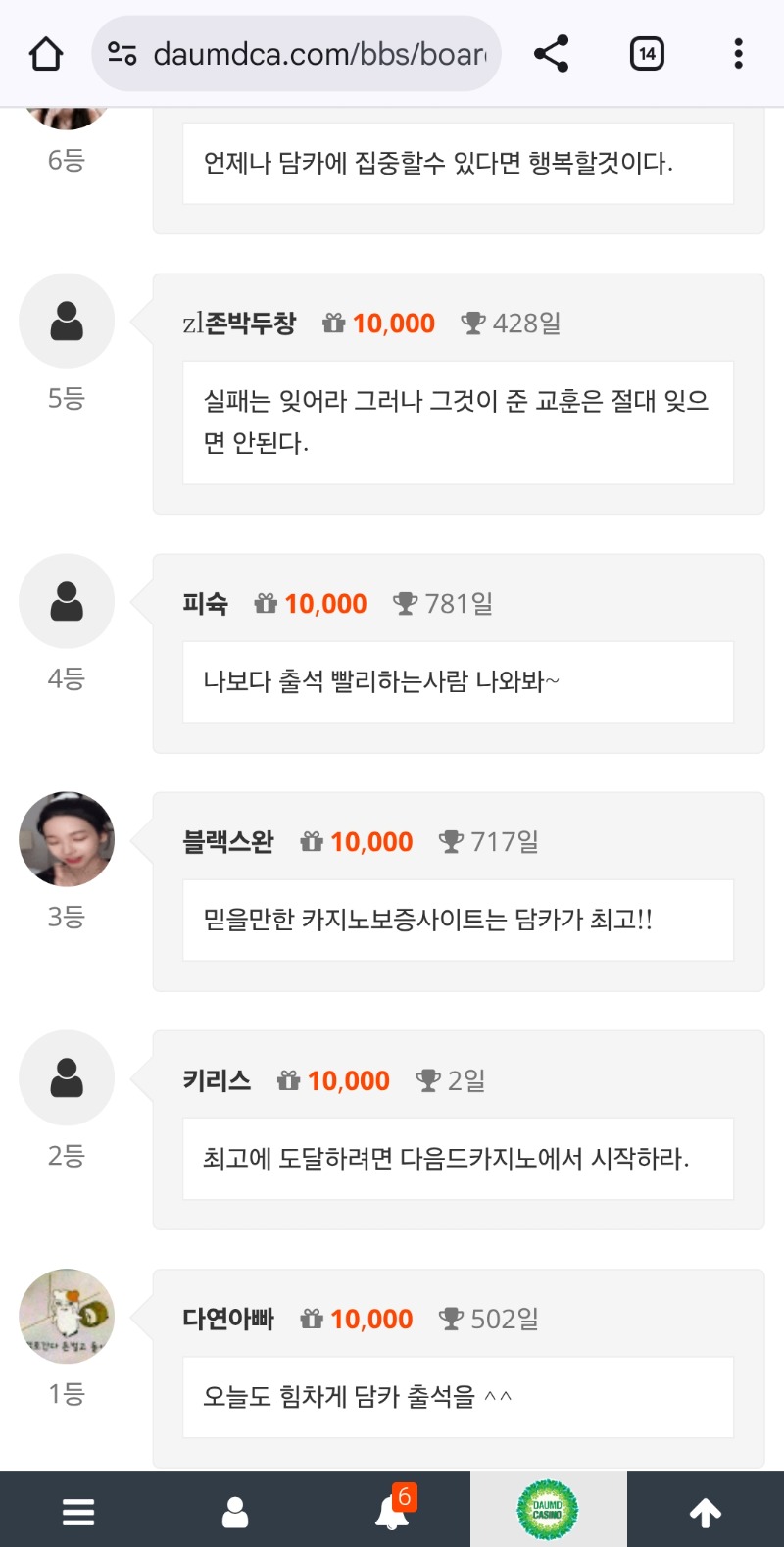View 다연아빠's avatar image

[66, 1317]
